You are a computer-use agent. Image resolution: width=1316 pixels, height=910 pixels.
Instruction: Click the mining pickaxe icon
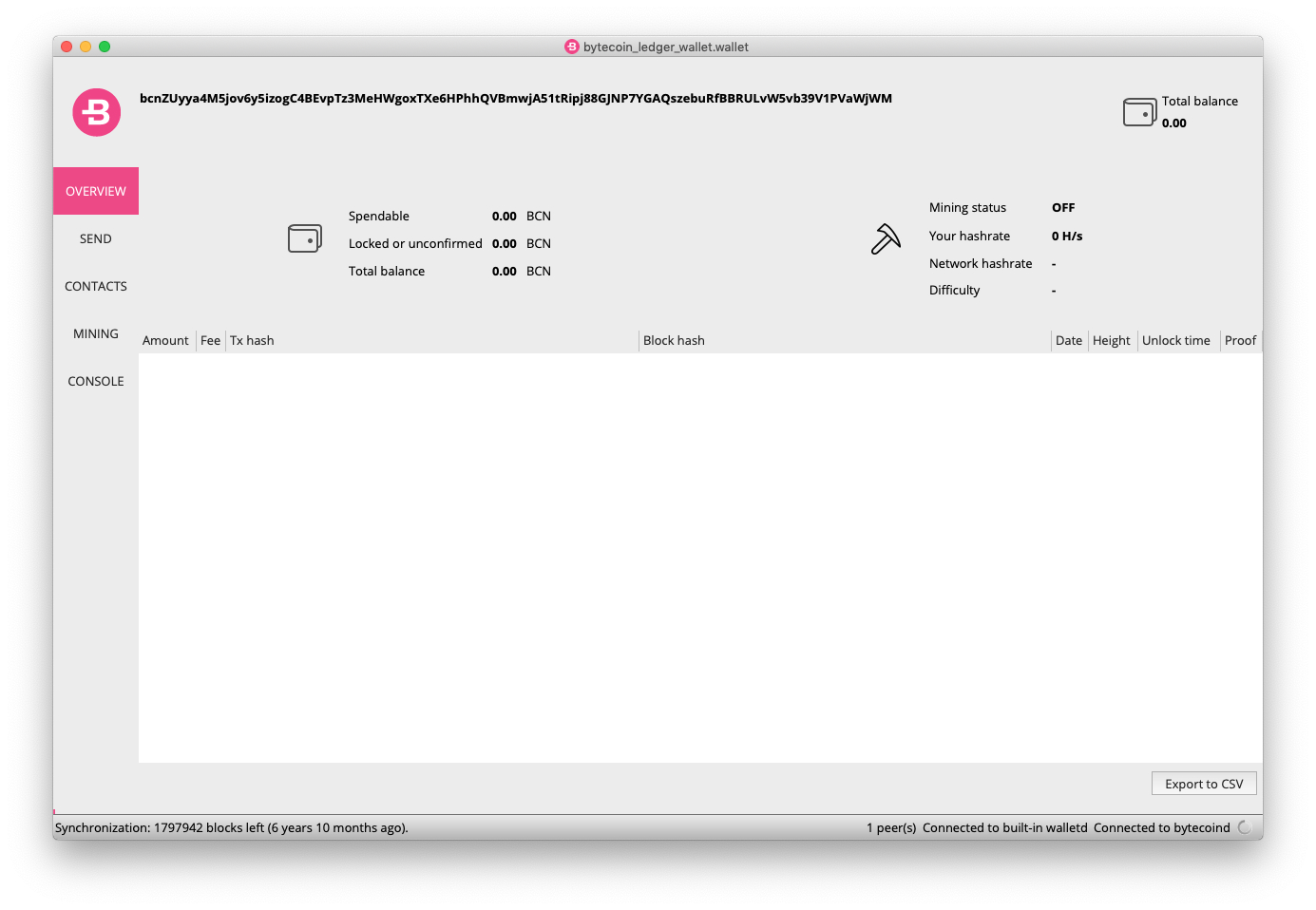click(x=886, y=238)
